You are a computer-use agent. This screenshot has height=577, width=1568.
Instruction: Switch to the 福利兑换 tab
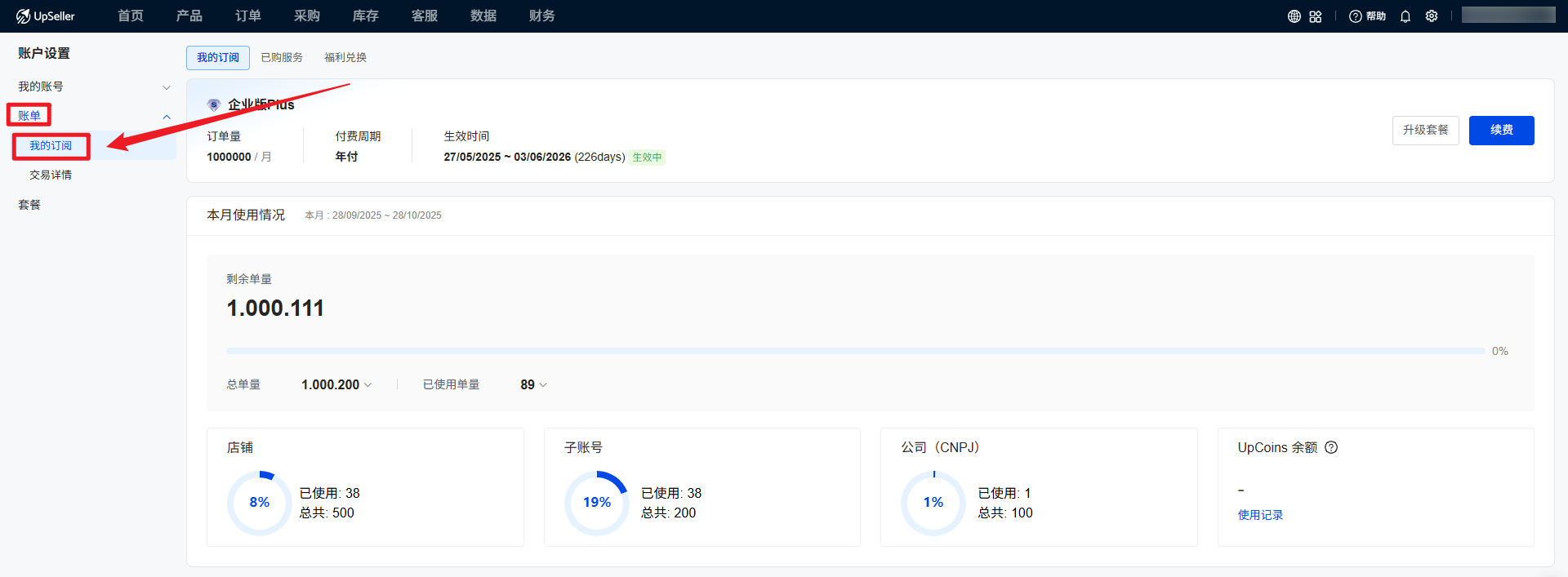[345, 57]
